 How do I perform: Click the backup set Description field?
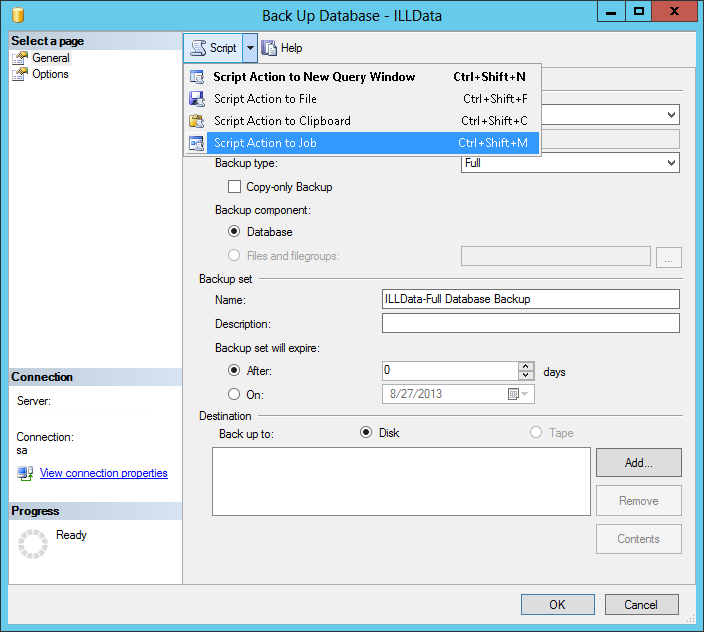click(530, 323)
